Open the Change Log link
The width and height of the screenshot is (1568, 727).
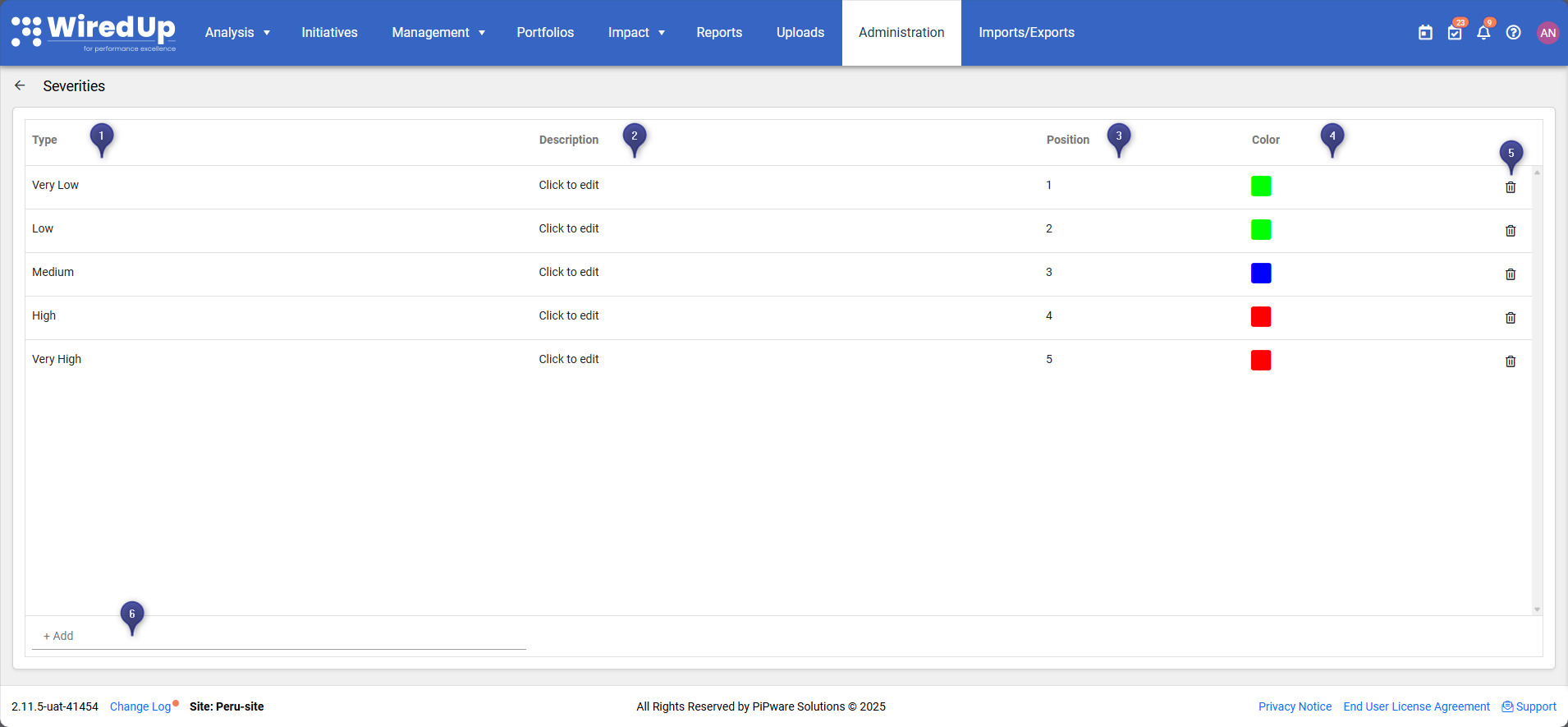[x=140, y=706]
